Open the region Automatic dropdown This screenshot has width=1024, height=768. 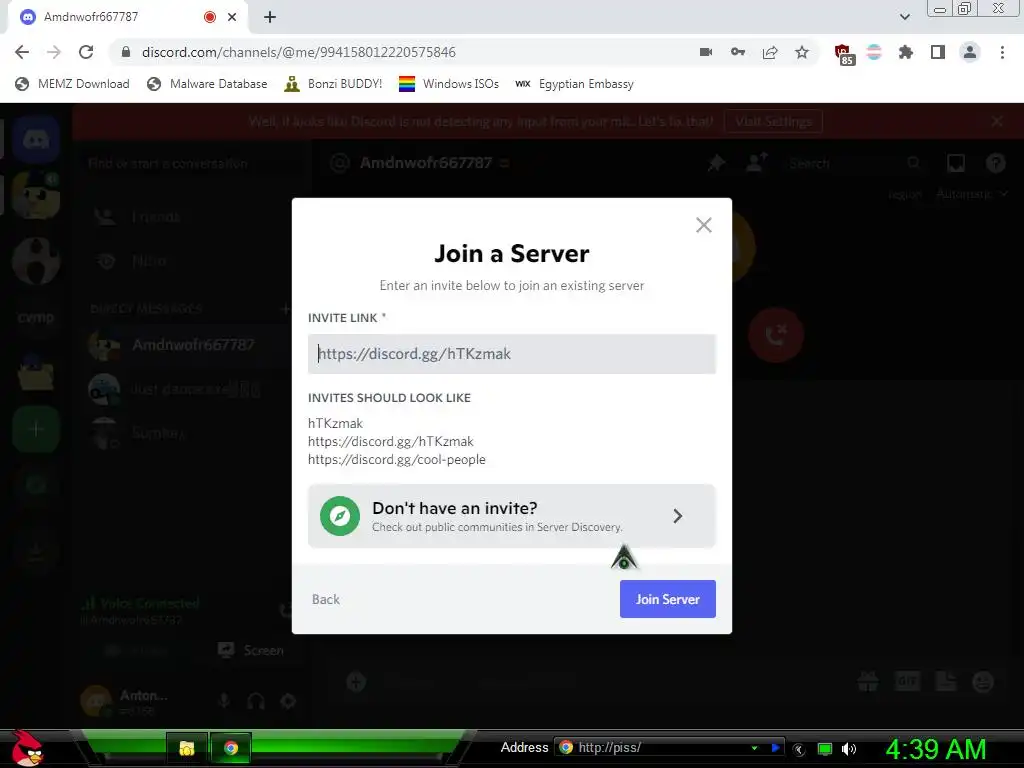tap(972, 194)
